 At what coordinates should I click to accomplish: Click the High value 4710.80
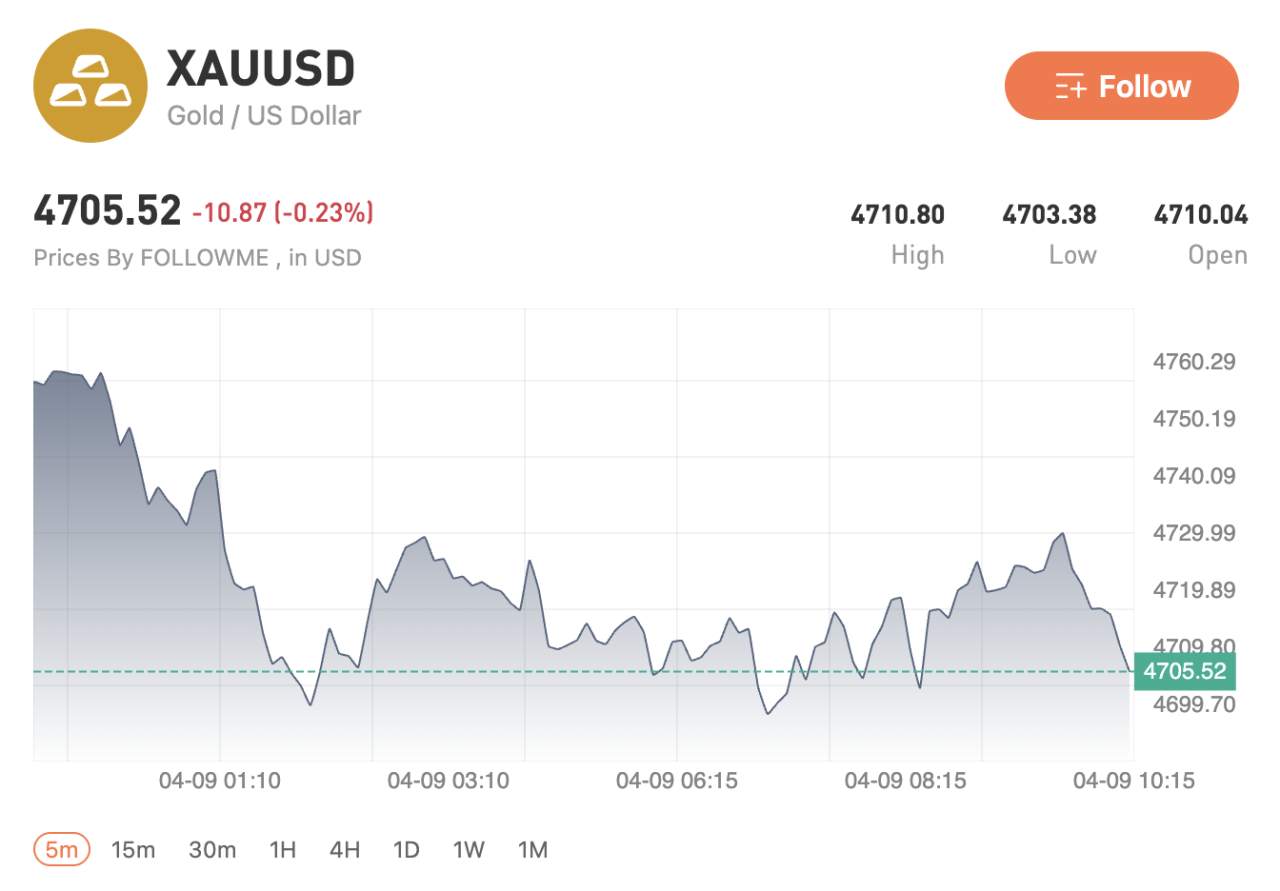point(898,213)
